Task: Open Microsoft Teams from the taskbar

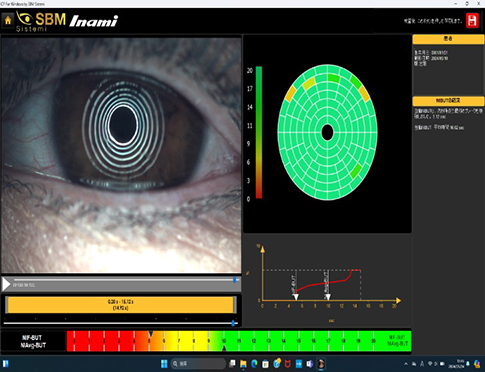Action: [x=310, y=364]
